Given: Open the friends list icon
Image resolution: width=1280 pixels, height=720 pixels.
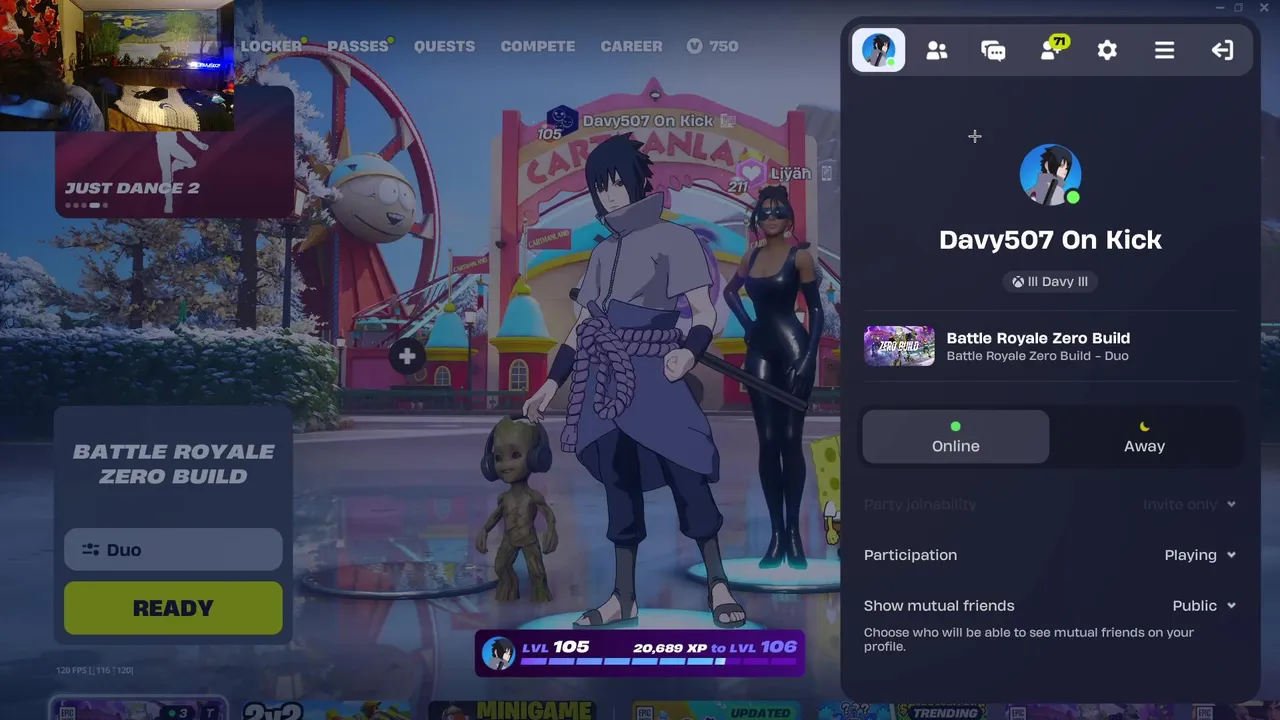Looking at the screenshot, I should tap(937, 50).
